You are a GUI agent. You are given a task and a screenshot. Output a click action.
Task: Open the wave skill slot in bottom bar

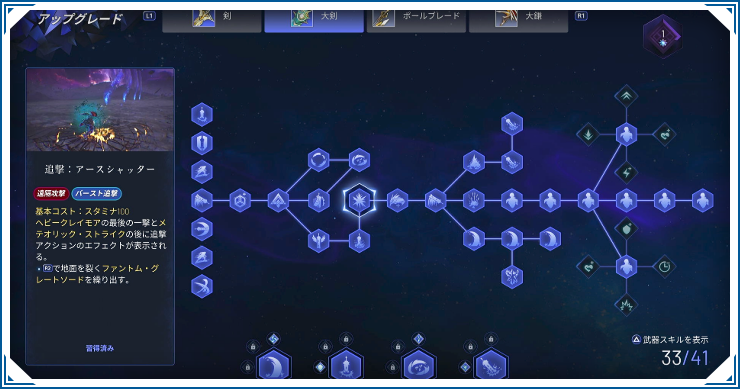(x=274, y=364)
